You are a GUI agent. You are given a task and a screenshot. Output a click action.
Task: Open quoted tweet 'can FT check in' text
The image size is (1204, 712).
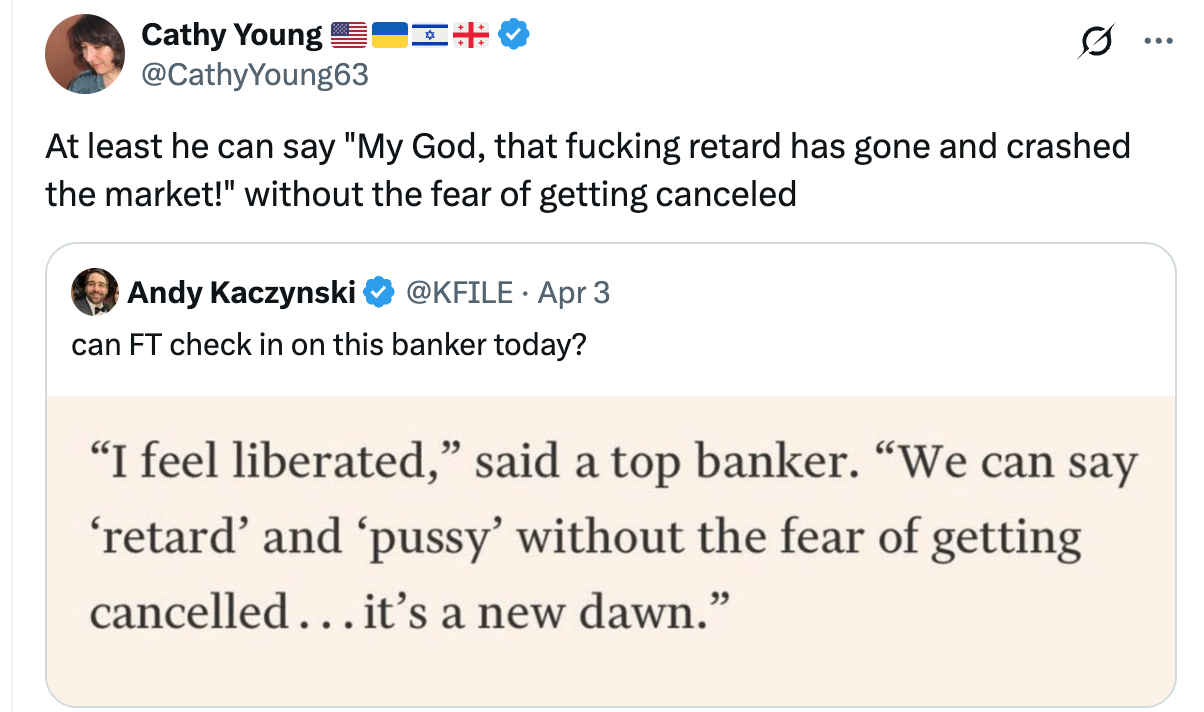329,344
